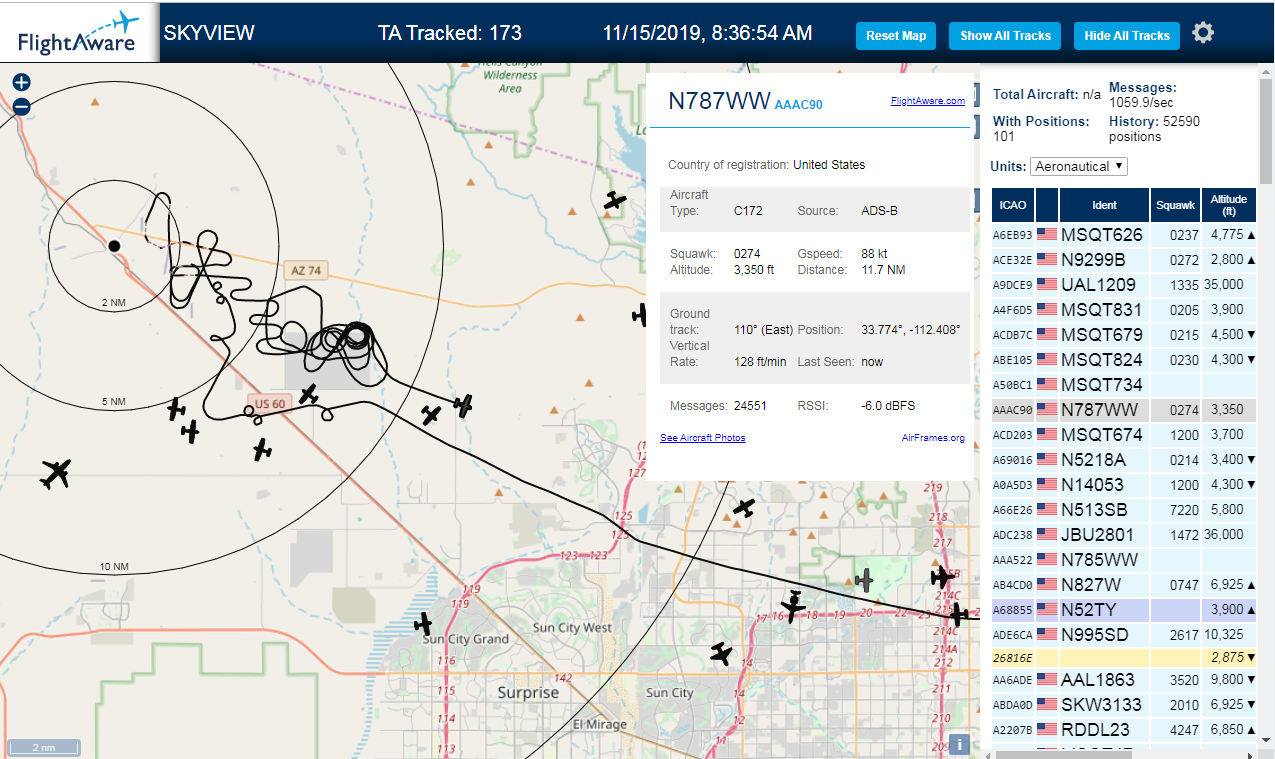Select the N995SD row

1124,635
